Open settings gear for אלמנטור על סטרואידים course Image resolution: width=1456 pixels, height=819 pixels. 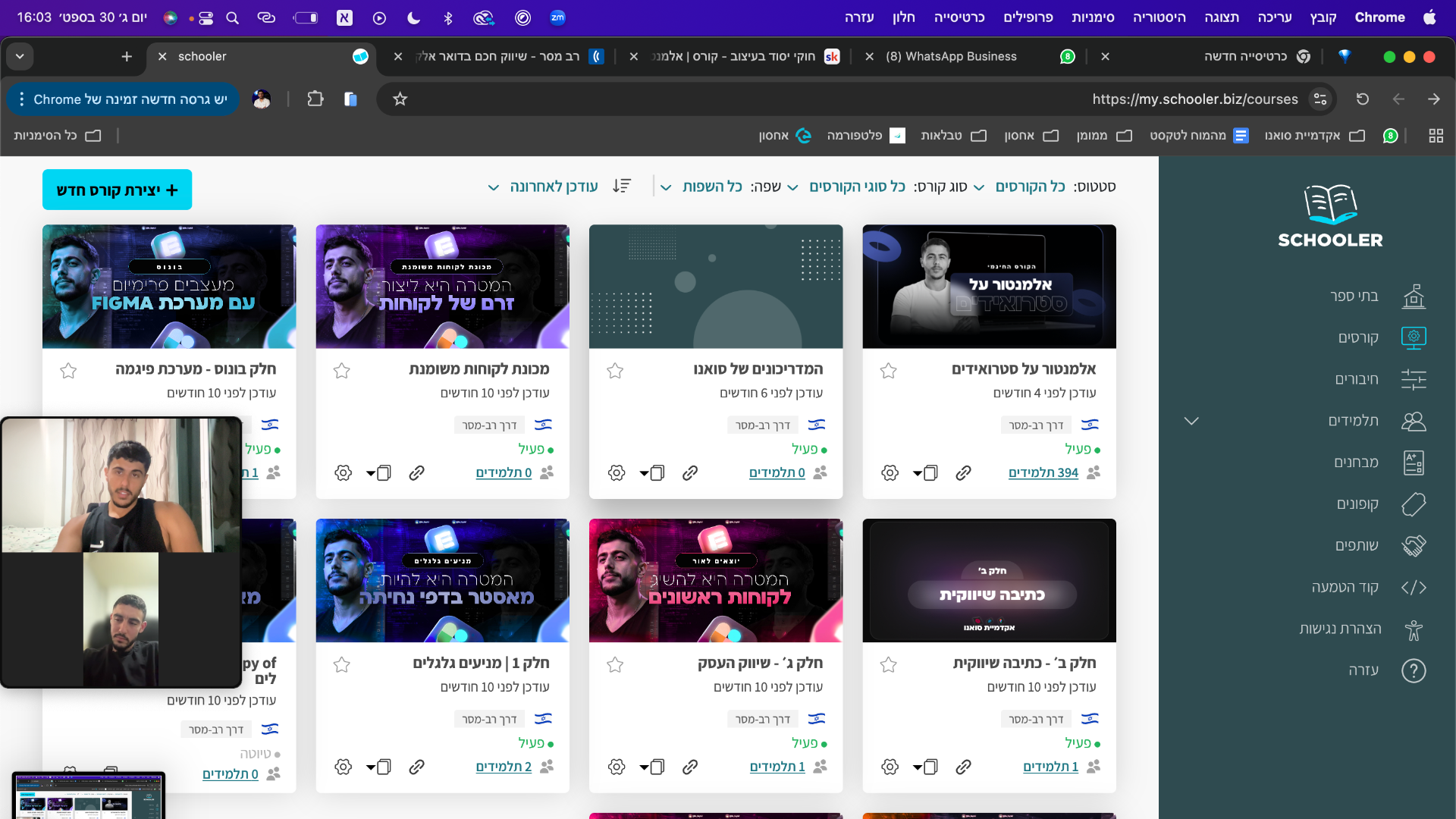point(890,473)
